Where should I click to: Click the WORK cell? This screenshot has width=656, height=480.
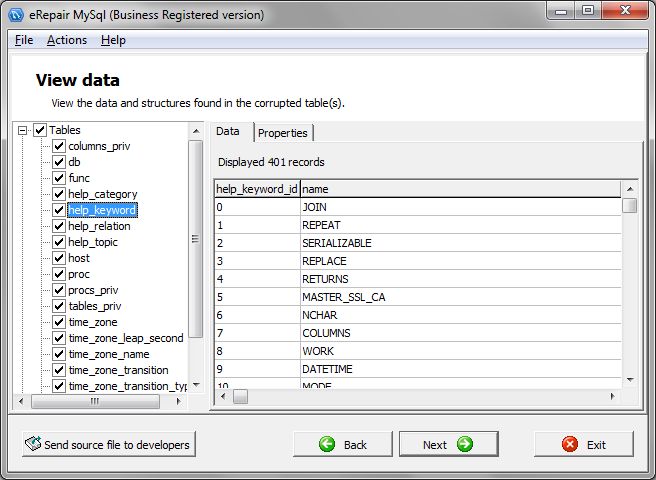[461, 351]
